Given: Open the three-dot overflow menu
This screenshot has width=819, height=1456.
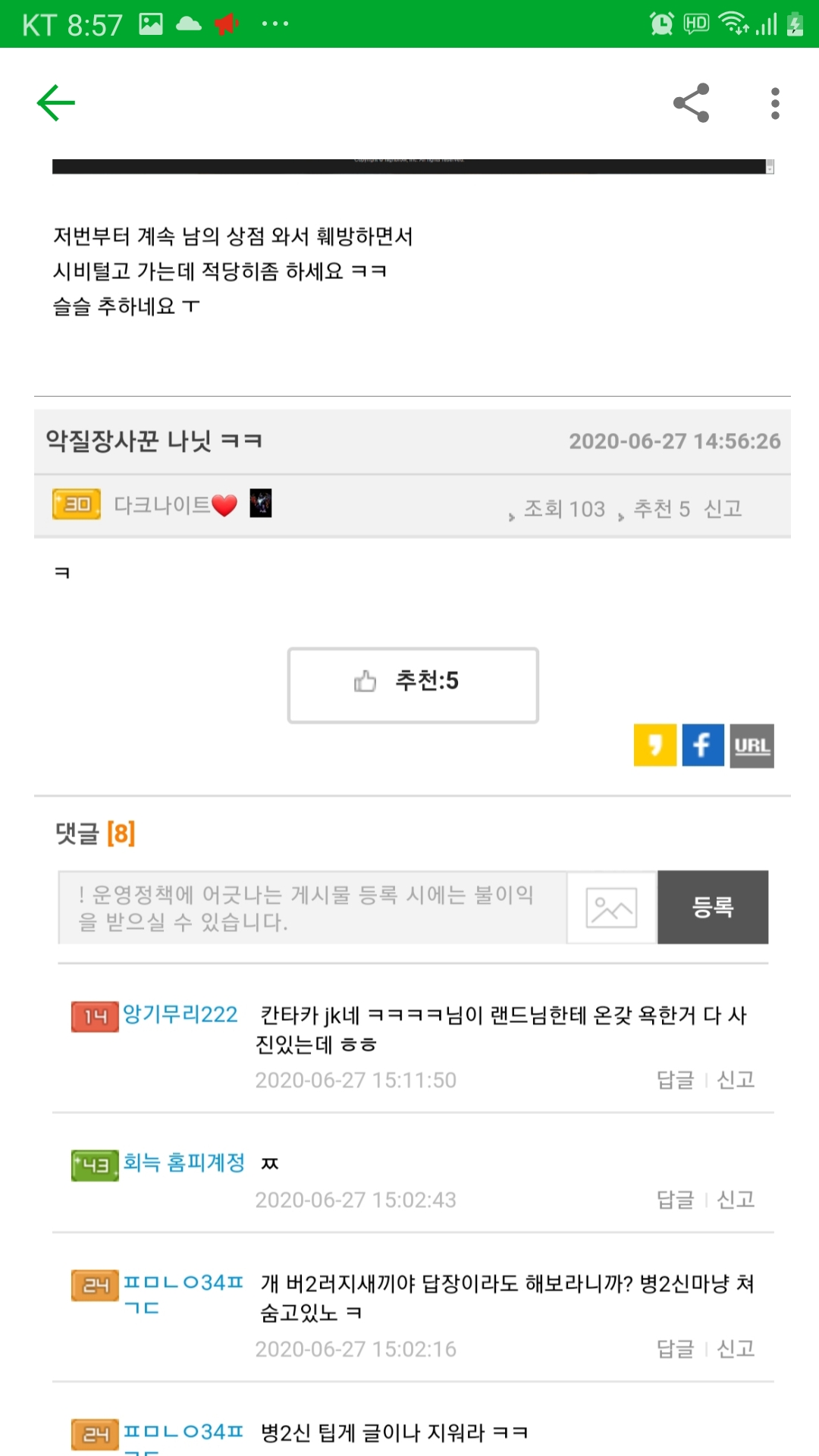Looking at the screenshot, I should 774,103.
